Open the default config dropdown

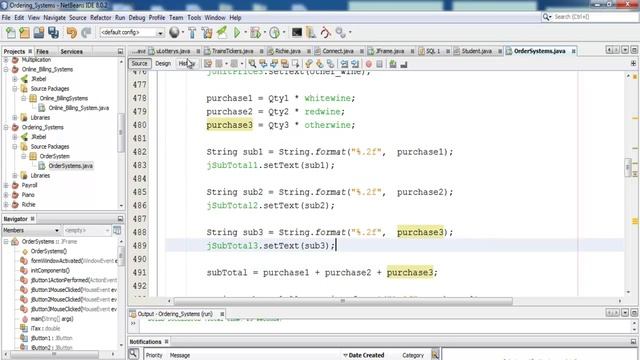[x=160, y=33]
